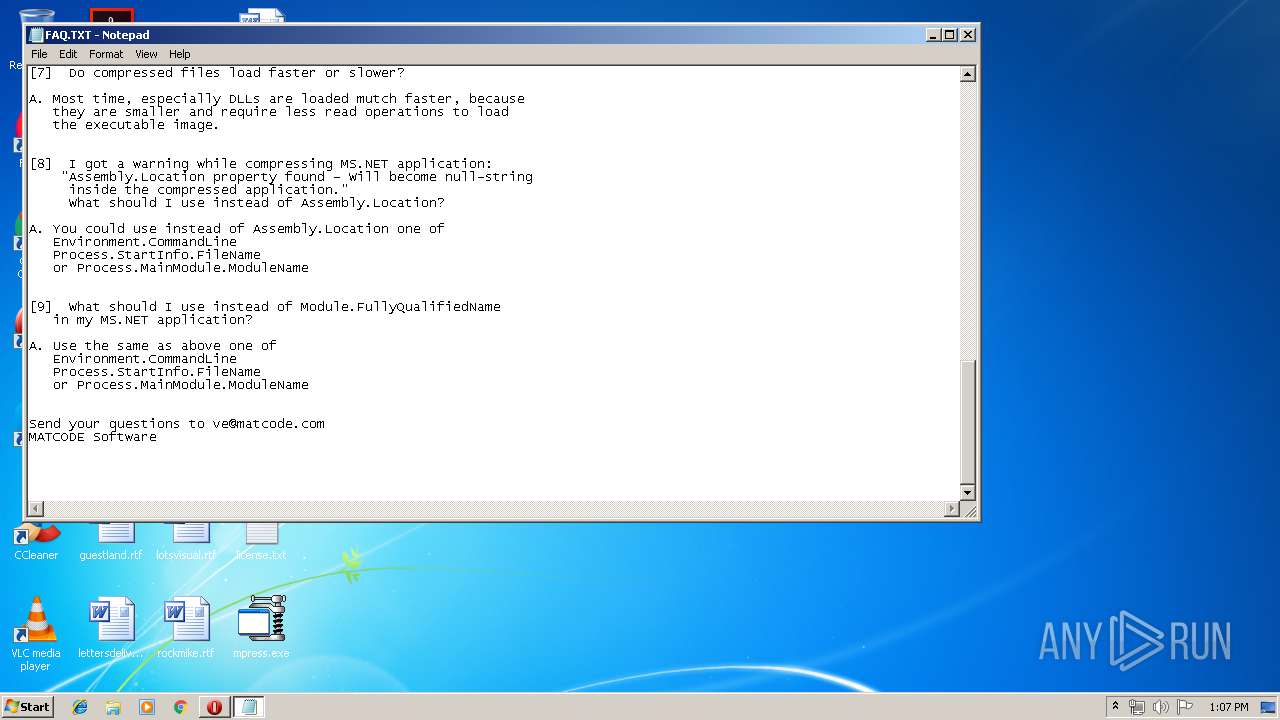Select the CCleaner desktop shortcut

[x=36, y=541]
